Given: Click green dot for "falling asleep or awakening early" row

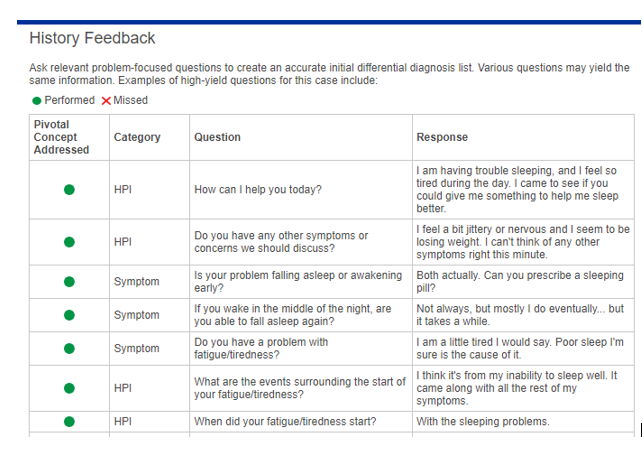Looking at the screenshot, I should pos(69,282).
